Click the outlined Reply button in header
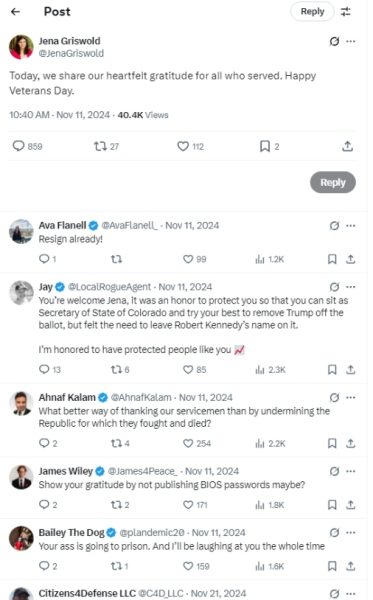This screenshot has height=600, width=373. coord(312,11)
